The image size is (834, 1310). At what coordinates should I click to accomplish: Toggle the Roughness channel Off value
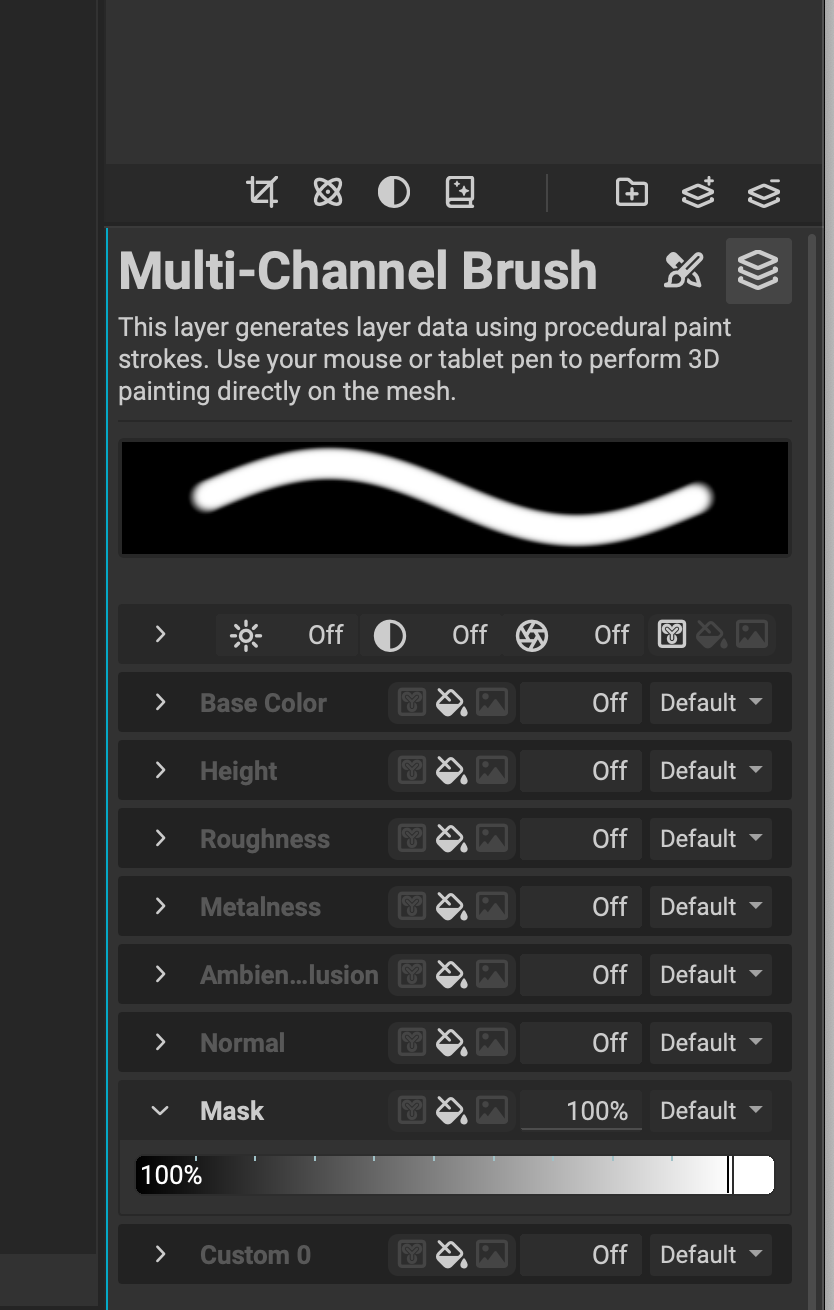[609, 839]
